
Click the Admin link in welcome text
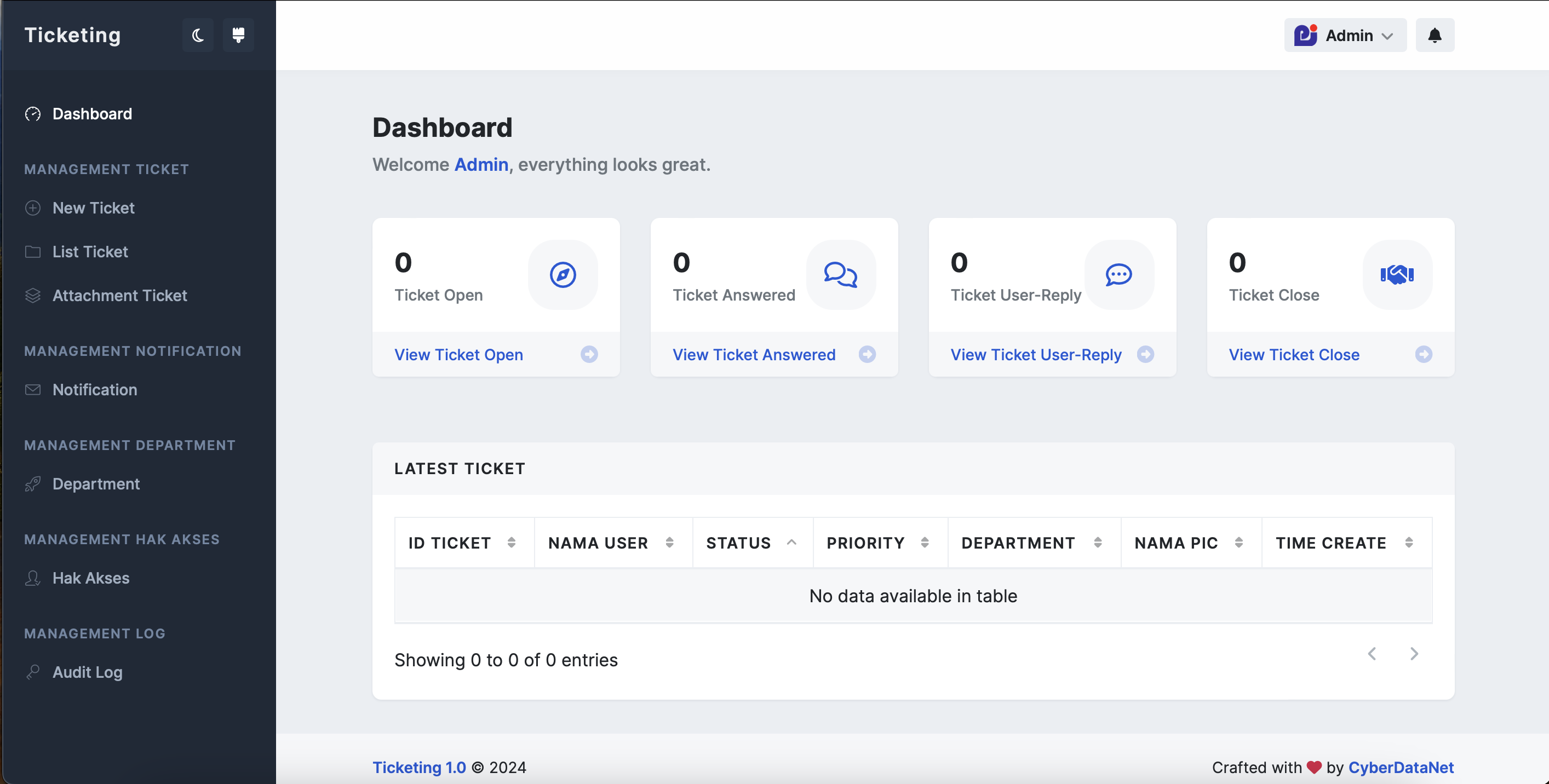click(x=481, y=164)
